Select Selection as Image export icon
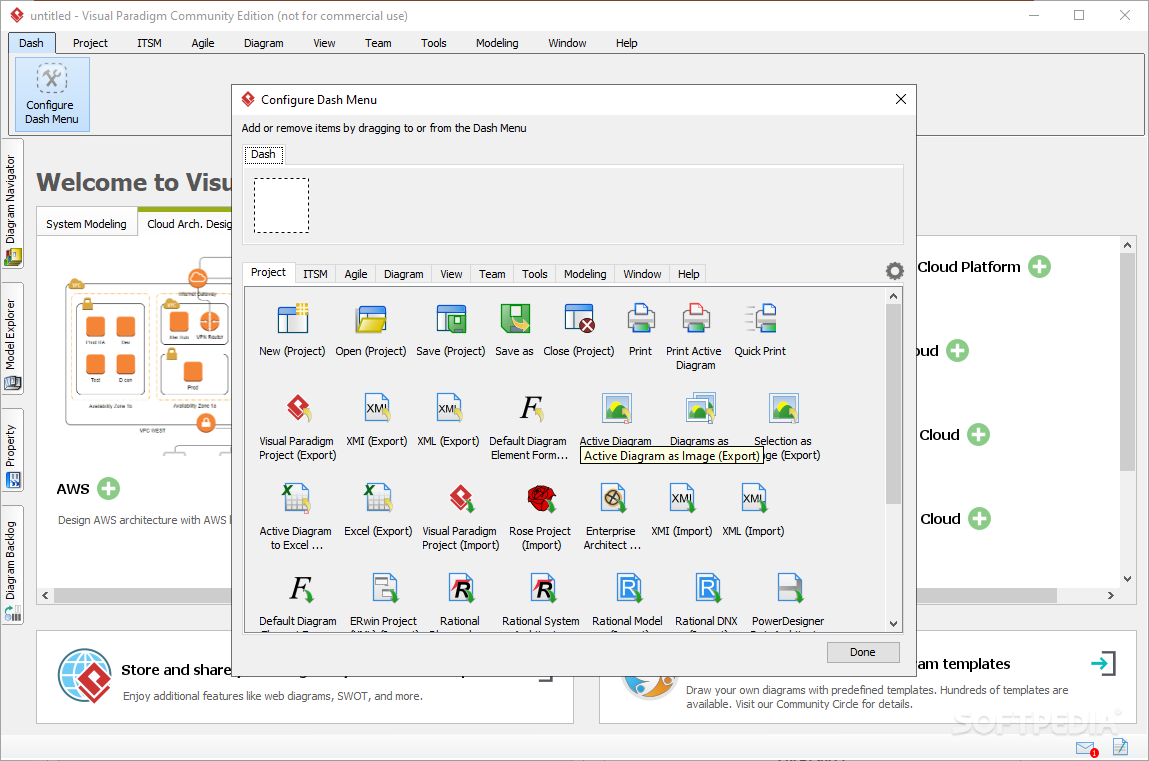The width and height of the screenshot is (1149, 761). (783, 409)
